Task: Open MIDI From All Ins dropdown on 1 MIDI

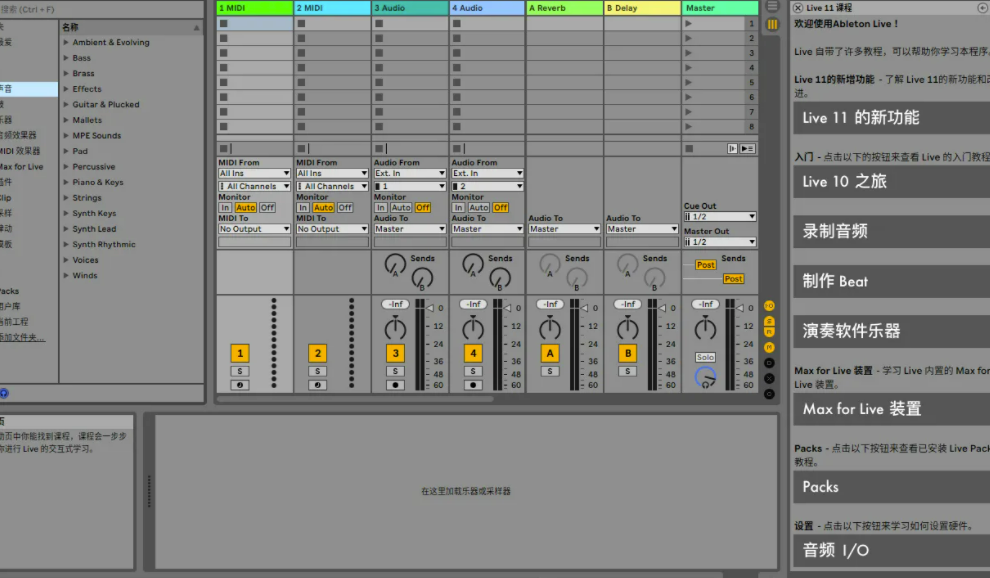Action: [254, 173]
